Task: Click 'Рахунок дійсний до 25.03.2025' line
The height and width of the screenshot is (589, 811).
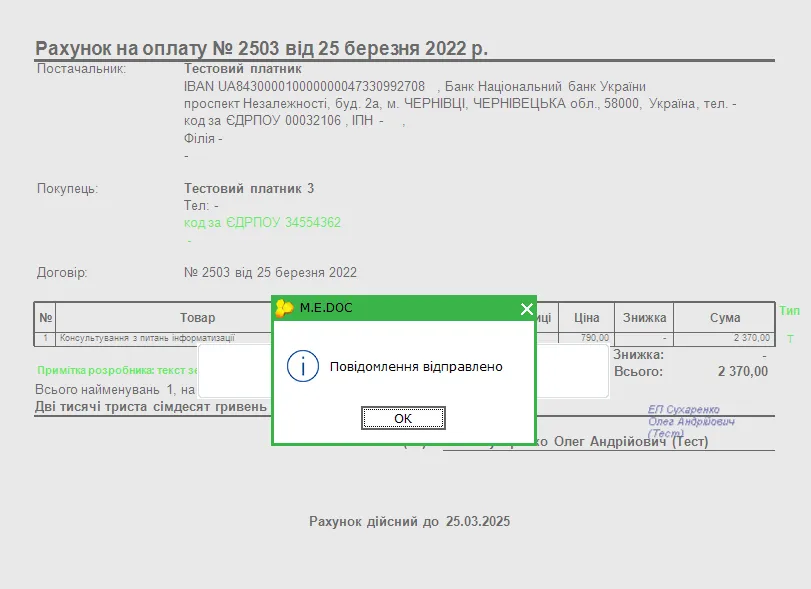Action: click(x=410, y=521)
